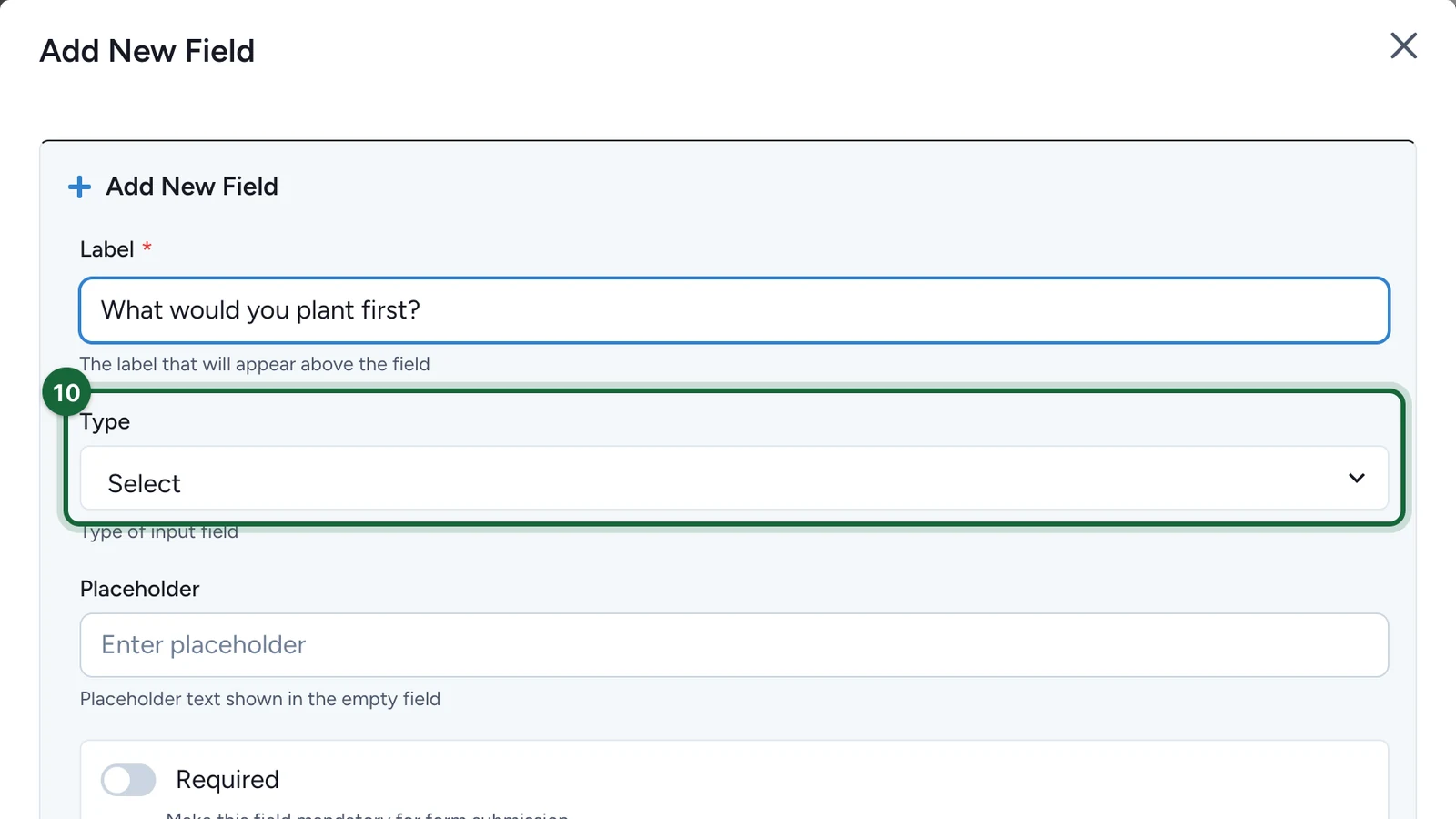1456x819 pixels.
Task: Open the Type dropdown showing Select
Action: tap(734, 478)
